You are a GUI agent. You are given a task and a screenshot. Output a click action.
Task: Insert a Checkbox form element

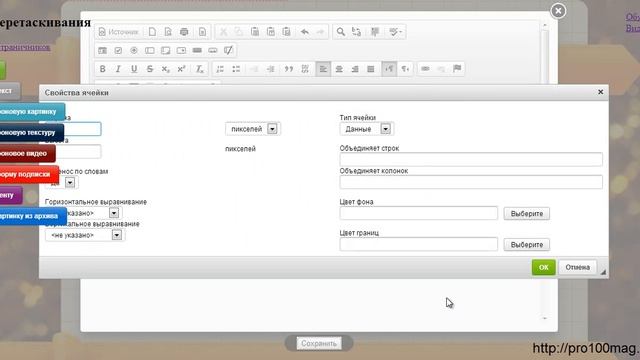[118, 50]
